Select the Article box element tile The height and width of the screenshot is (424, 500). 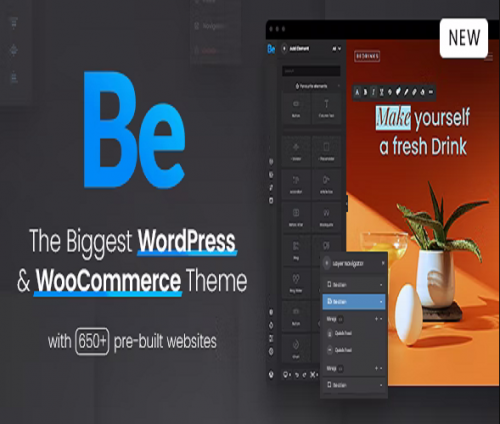[x=326, y=185]
